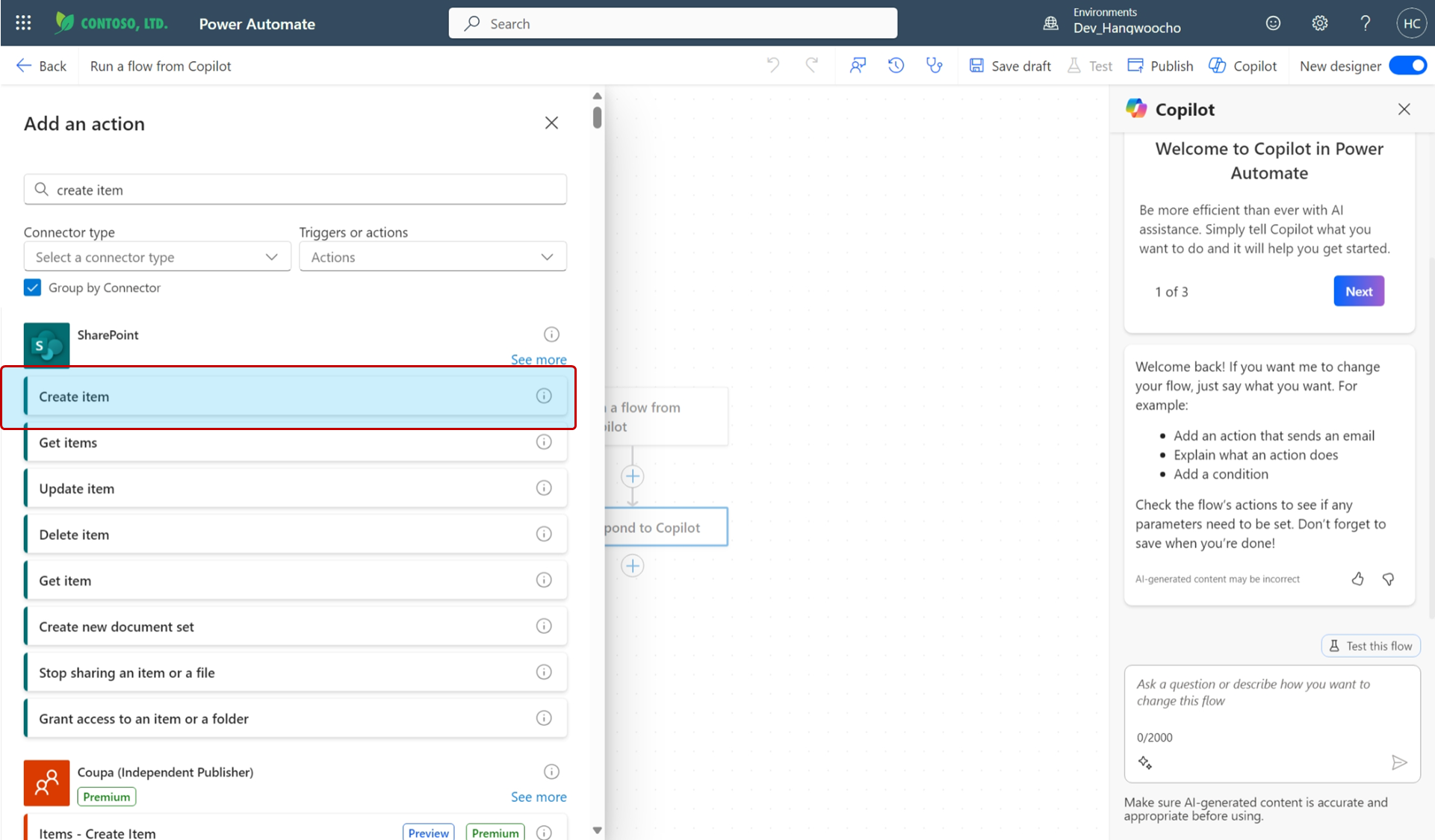This screenshot has height=840, width=1435.
Task: Click the SharePoint connector info icon
Action: [551, 335]
